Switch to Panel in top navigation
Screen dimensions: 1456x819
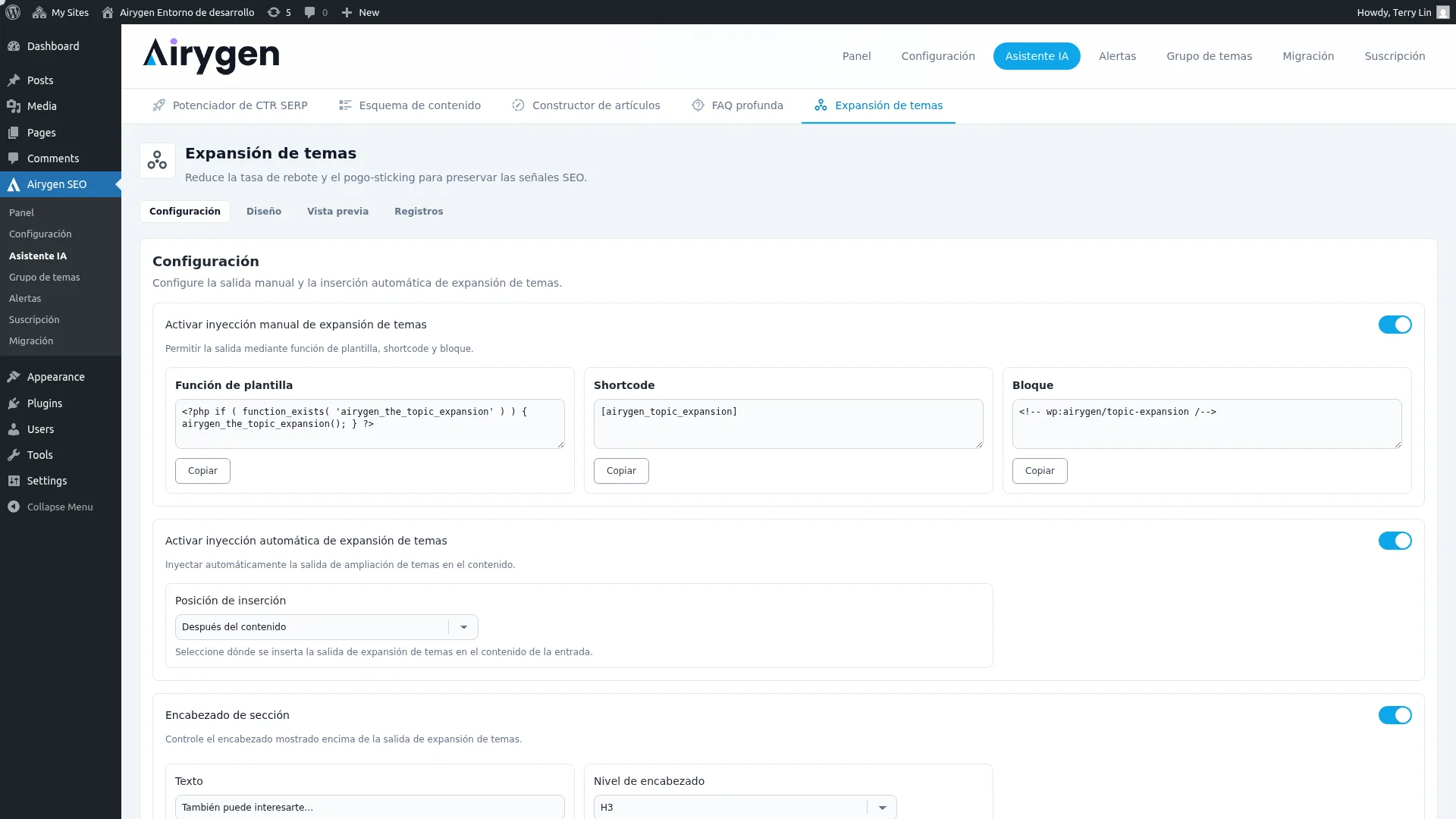coord(856,56)
